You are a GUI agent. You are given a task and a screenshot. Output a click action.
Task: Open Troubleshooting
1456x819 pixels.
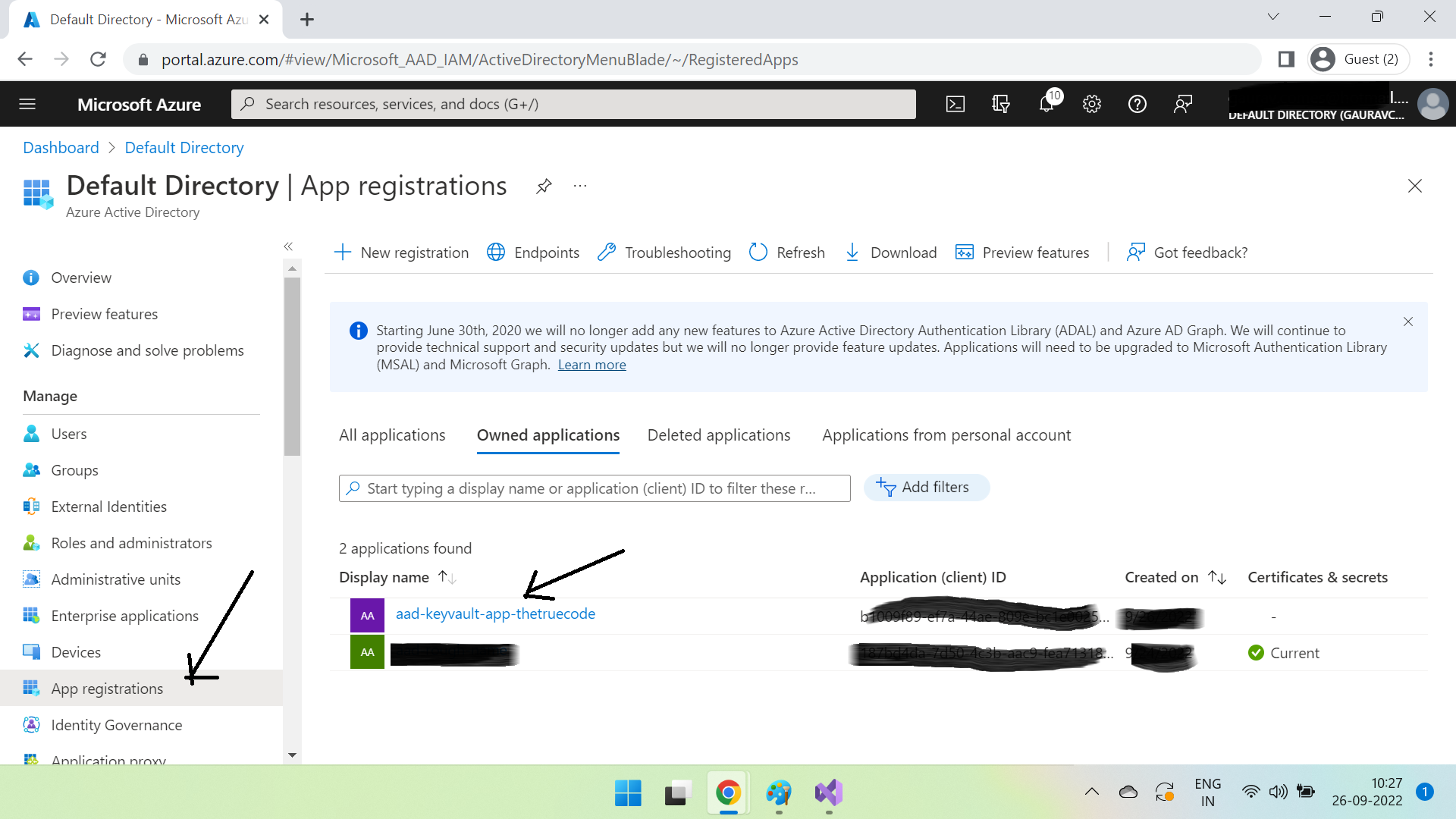664,253
